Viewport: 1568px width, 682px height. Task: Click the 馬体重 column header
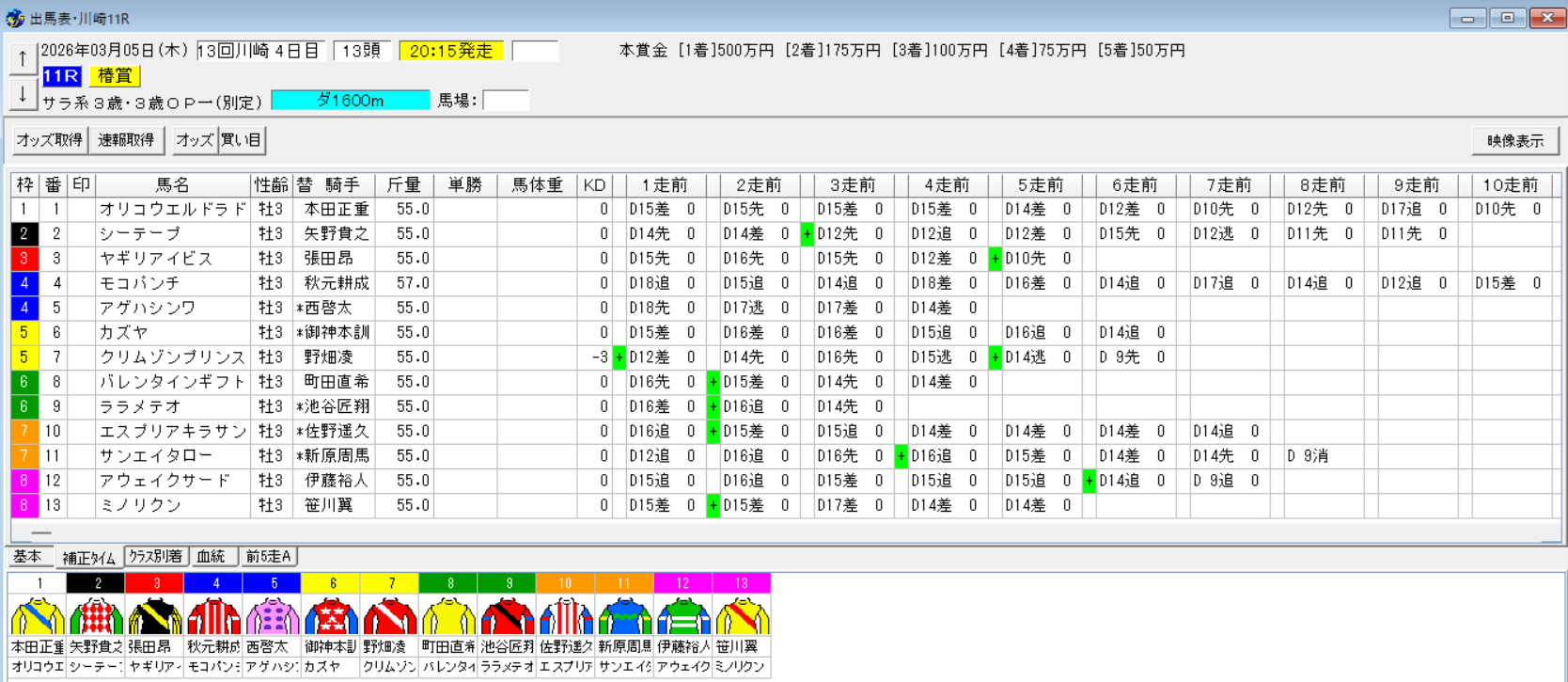click(537, 185)
